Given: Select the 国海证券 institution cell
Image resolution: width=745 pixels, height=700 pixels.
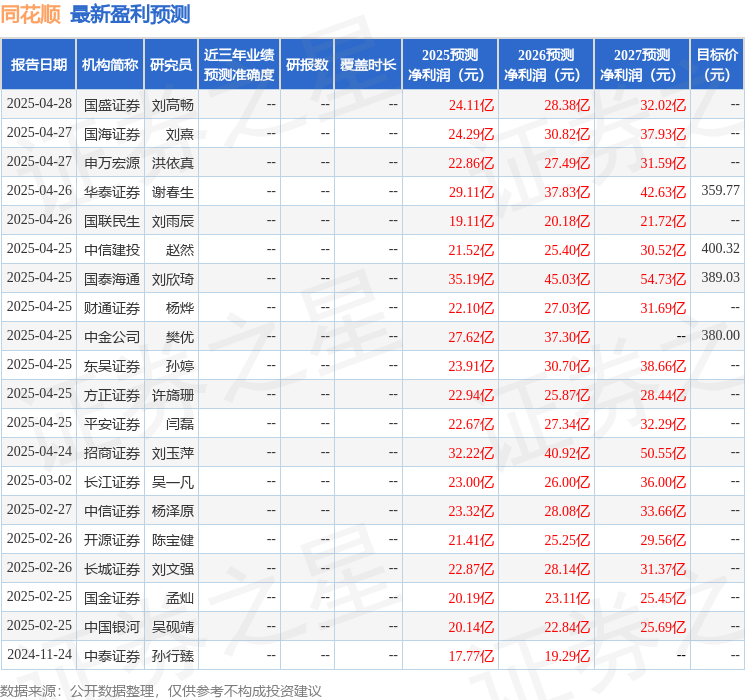Looking at the screenshot, I should [112, 134].
